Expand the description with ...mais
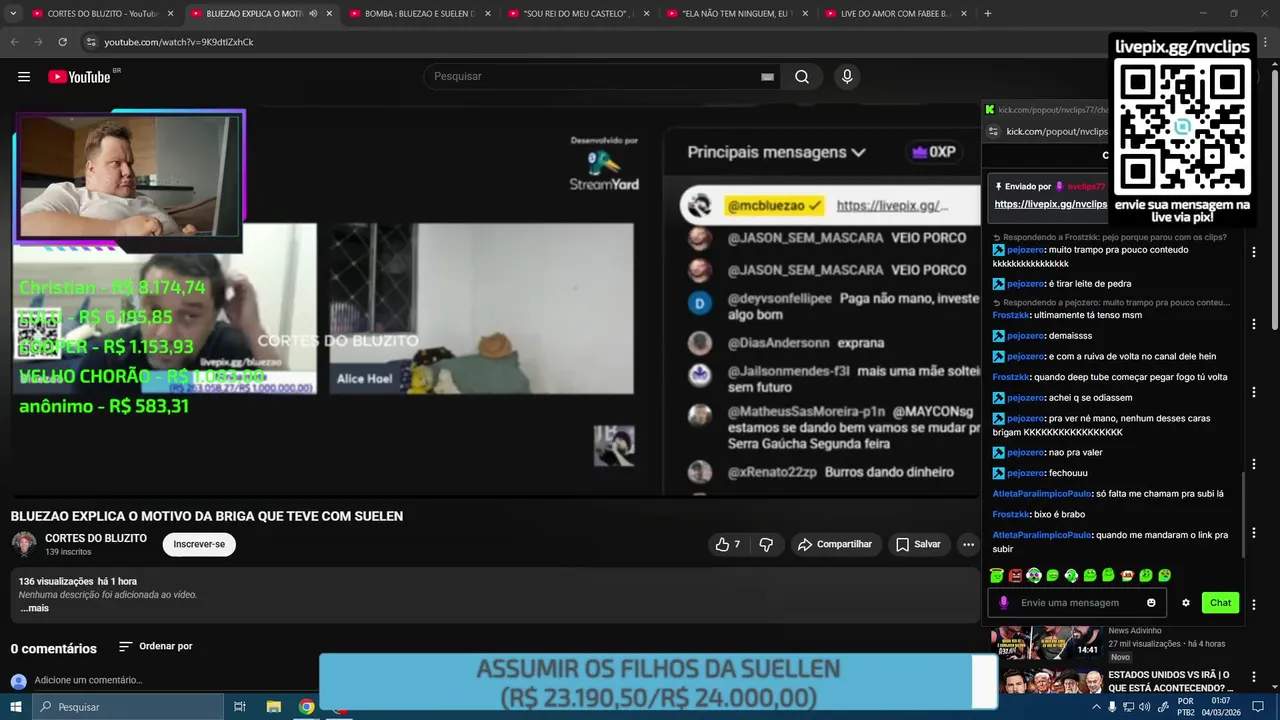The image size is (1280, 720). 35,608
